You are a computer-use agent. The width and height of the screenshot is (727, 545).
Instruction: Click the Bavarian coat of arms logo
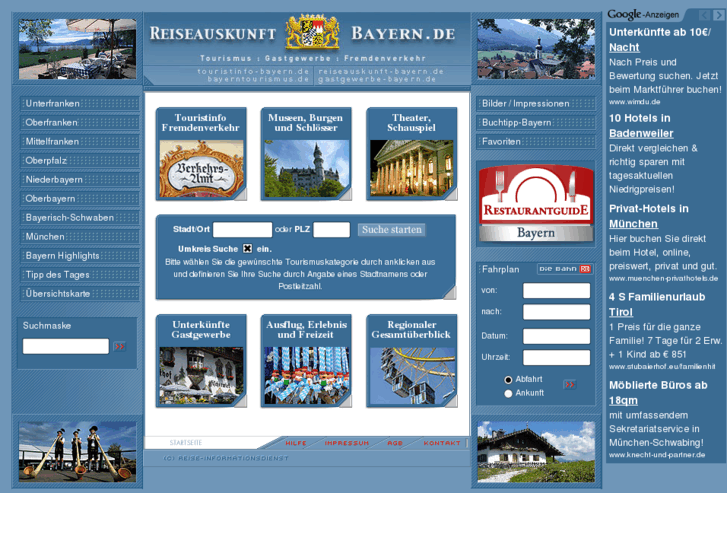point(312,32)
